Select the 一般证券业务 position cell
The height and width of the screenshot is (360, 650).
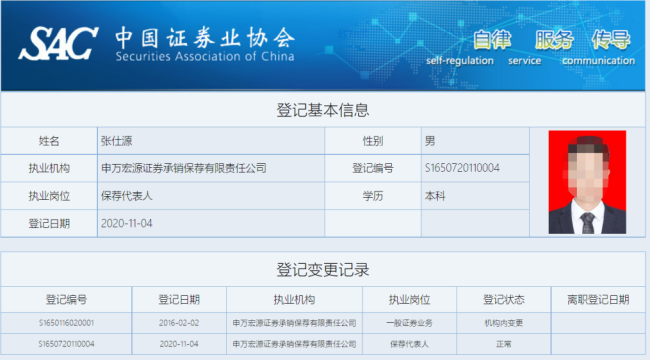coord(410,323)
